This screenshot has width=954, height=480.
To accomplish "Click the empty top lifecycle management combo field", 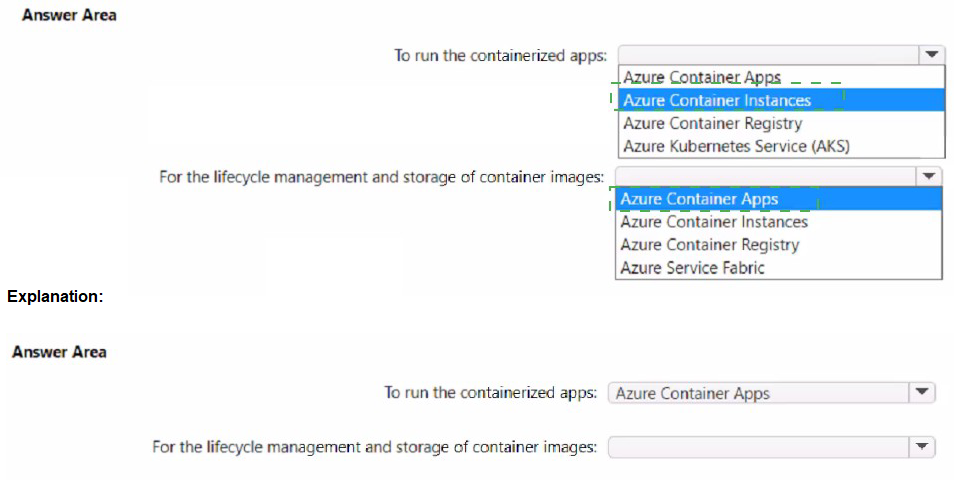I will 765,176.
